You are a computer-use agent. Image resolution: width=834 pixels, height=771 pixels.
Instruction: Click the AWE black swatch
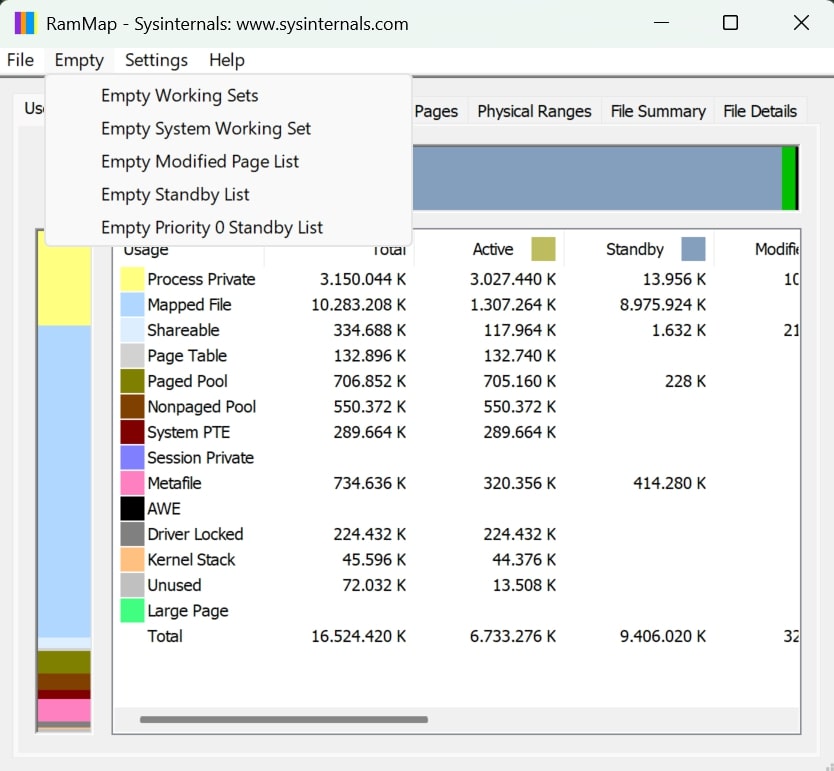point(132,509)
